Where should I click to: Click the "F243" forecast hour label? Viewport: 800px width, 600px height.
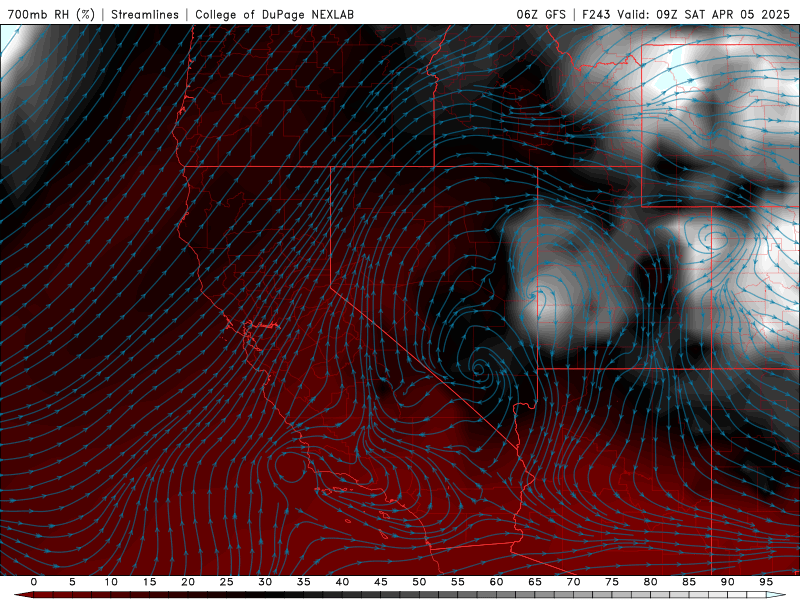597,14
